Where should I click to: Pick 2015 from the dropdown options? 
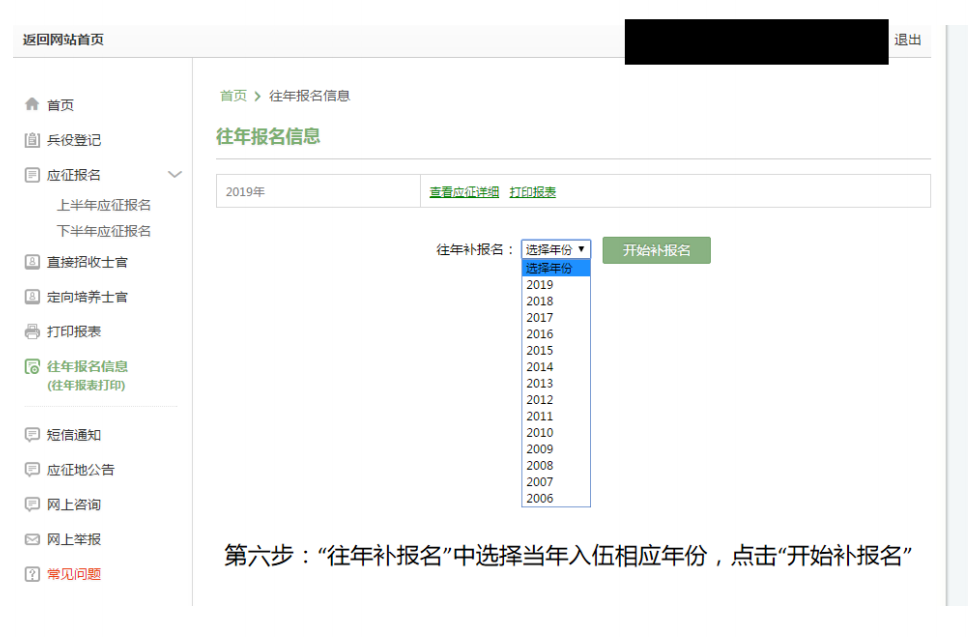[556, 351]
